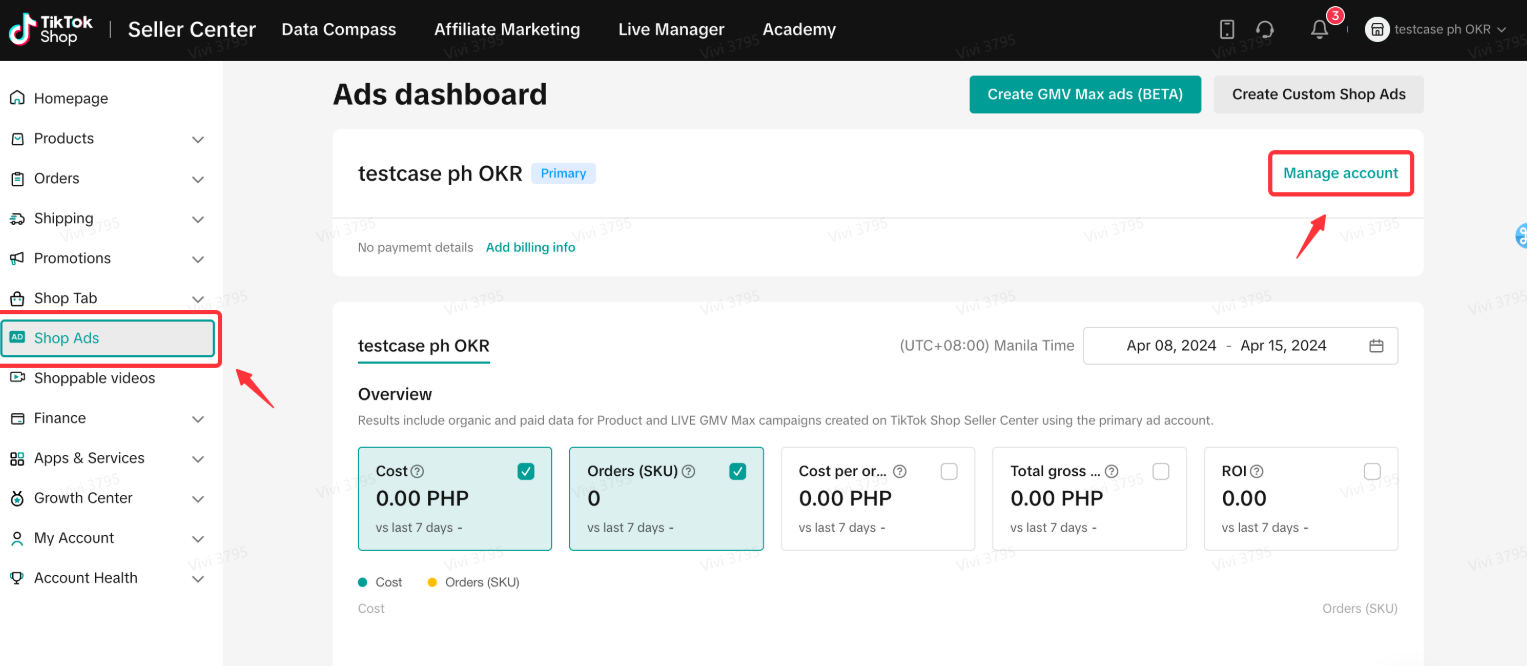Uncheck the Cost metric checkbox
The width and height of the screenshot is (1527, 666).
[x=526, y=471]
